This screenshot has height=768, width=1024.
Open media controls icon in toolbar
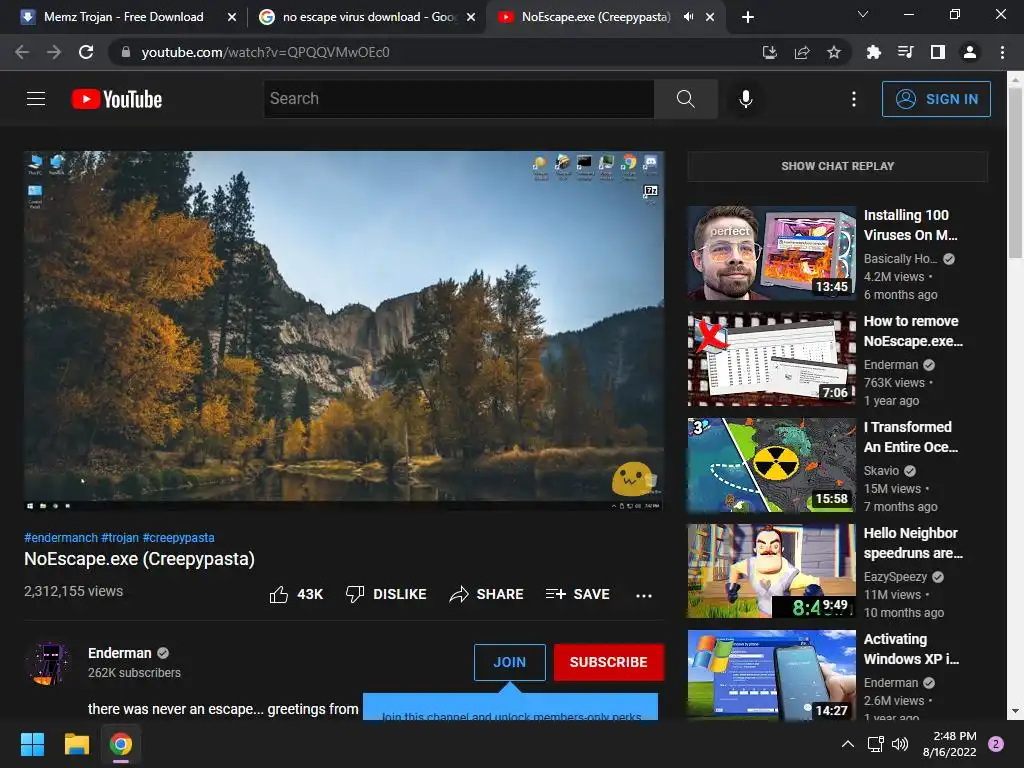pyautogui.click(x=906, y=52)
